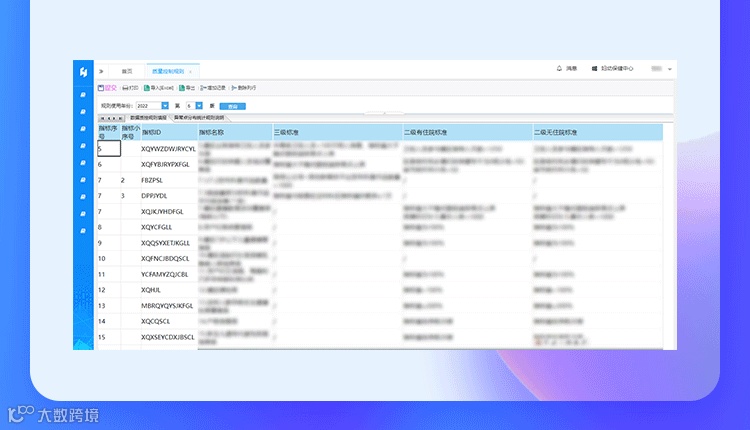
Task: Click the 指标序号 column header
Action: pos(109,132)
